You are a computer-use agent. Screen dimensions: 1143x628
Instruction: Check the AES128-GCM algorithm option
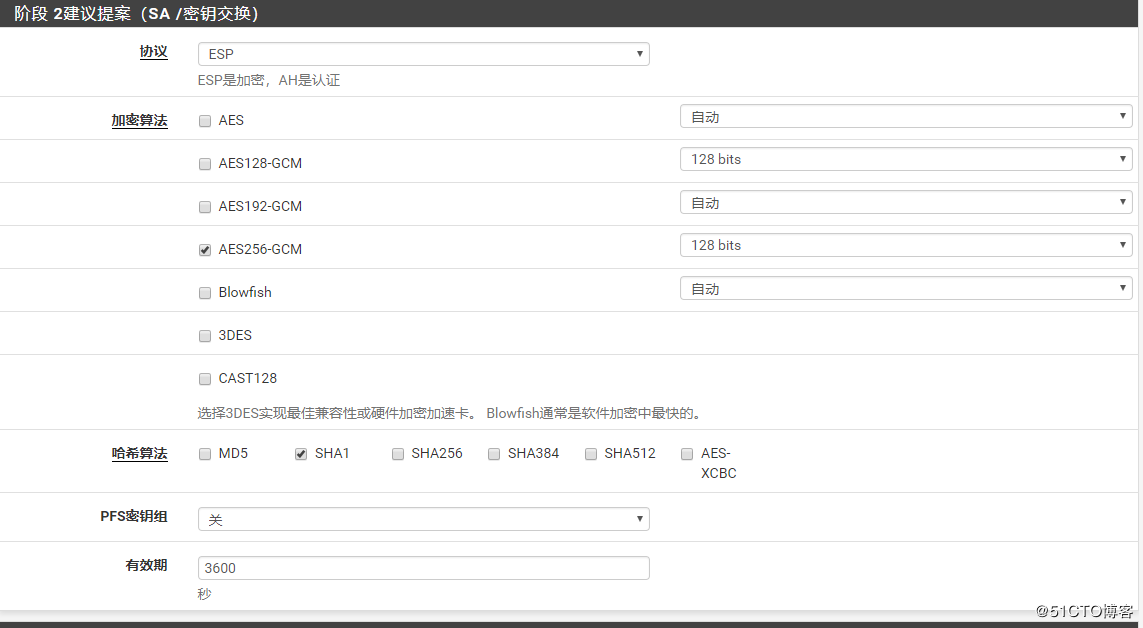tap(205, 164)
